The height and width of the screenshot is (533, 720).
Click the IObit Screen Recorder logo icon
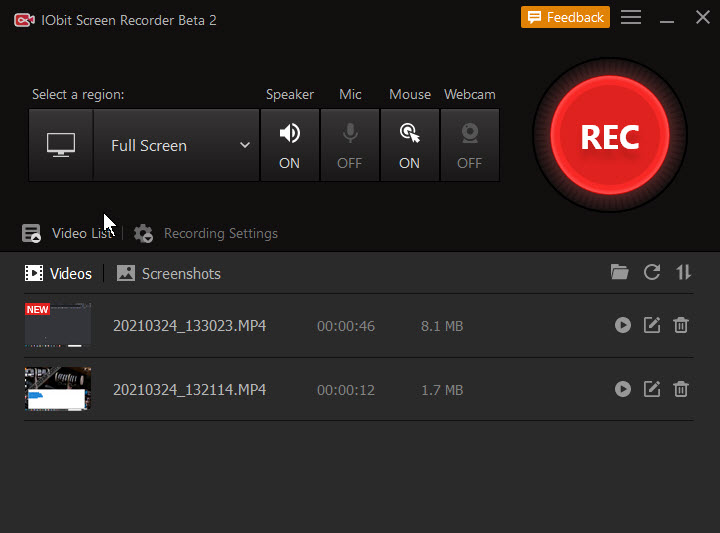[24, 20]
